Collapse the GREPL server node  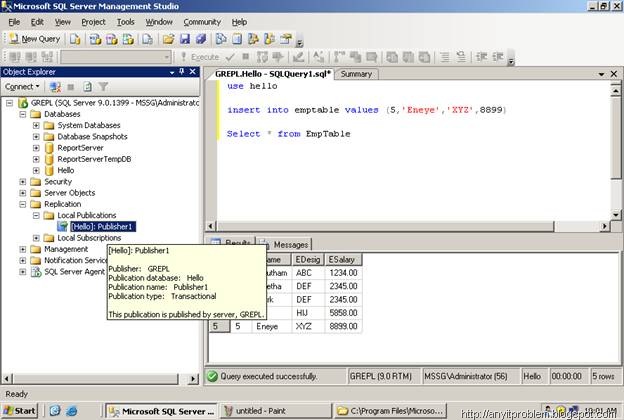9,103
